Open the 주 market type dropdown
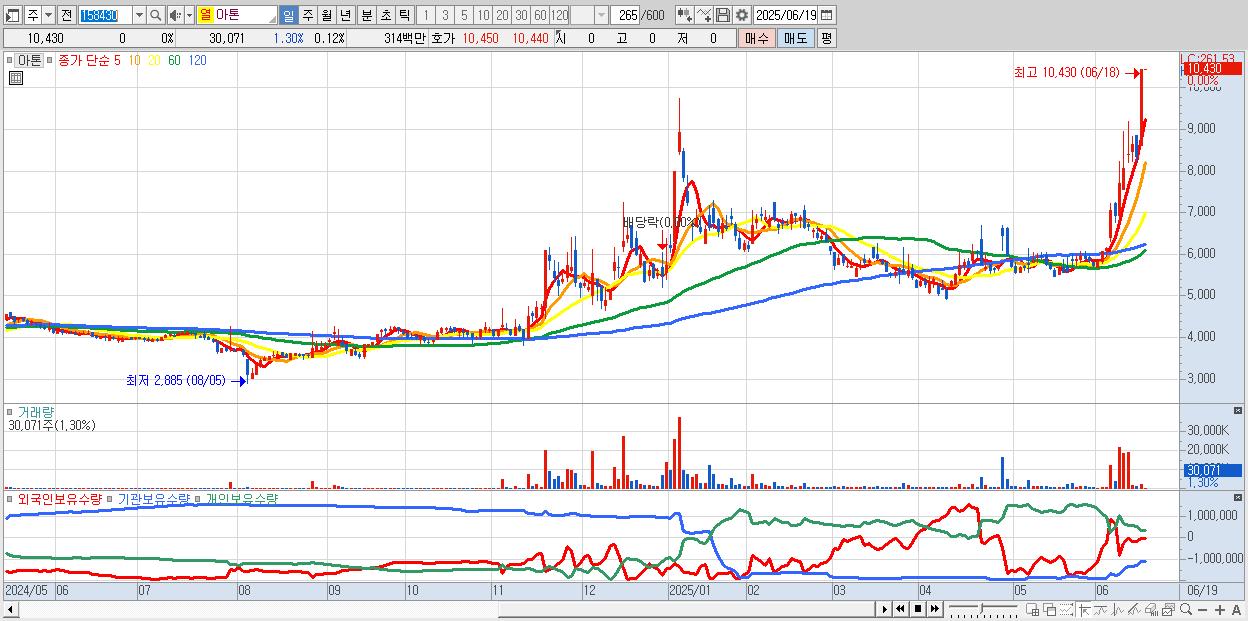This screenshot has height=621, width=1248. click(47, 15)
